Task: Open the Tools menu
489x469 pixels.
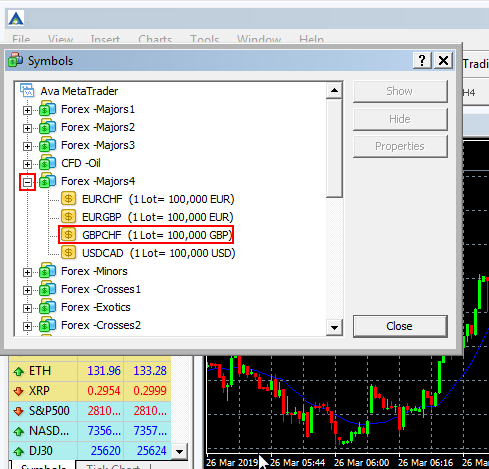Action: [204, 39]
